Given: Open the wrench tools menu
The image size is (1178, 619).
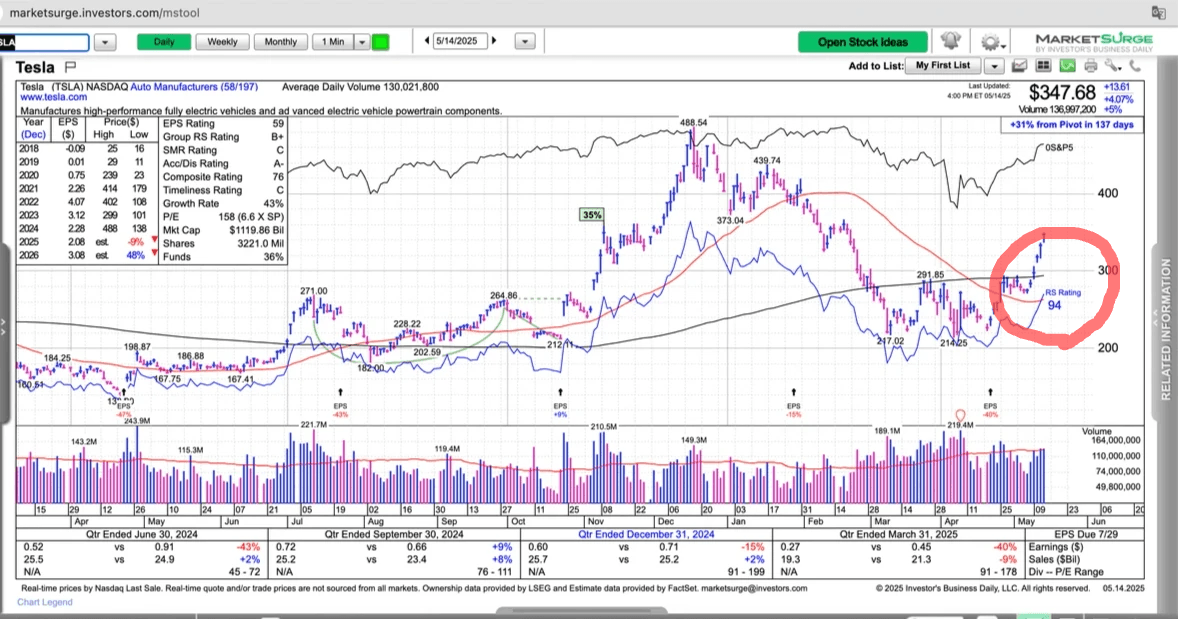Looking at the screenshot, I should (x=1113, y=66).
